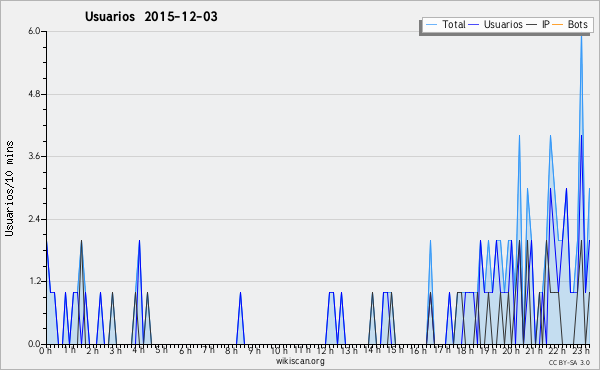Screen dimensions: 600x370
Task: Click the tallest Total peak near 23 h
Action: (x=581, y=35)
